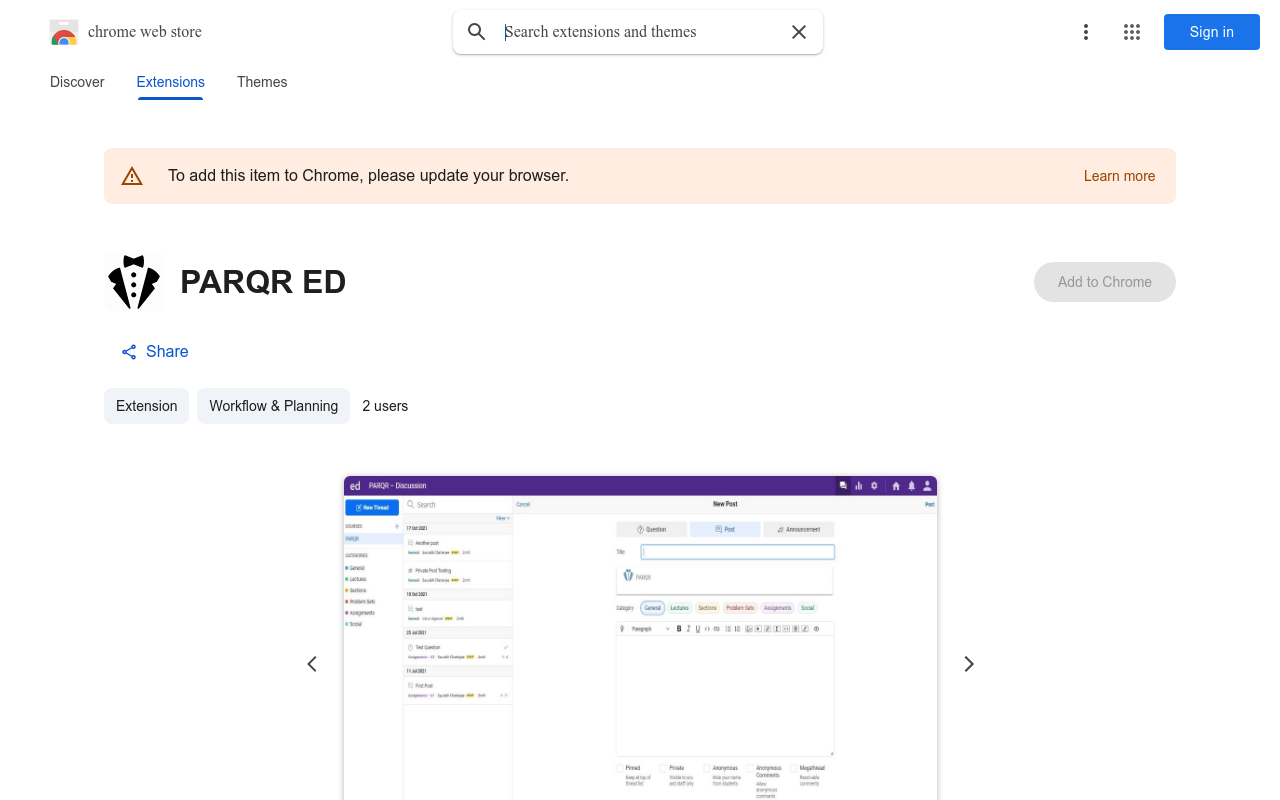Focus the Search extensions and themes field
Image resolution: width=1280 pixels, height=800 pixels.
[640, 32]
